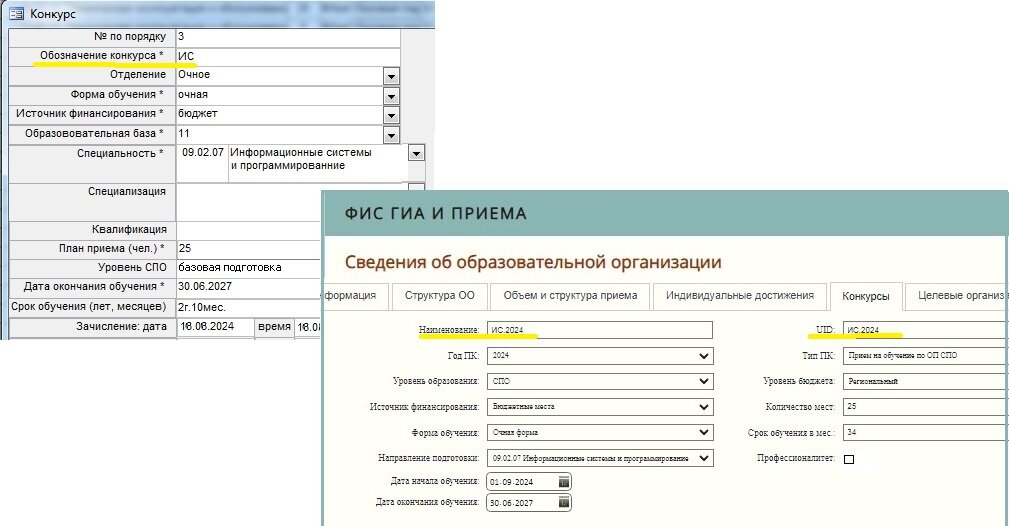
Task: Click the Тип ПК field
Action: point(925,355)
